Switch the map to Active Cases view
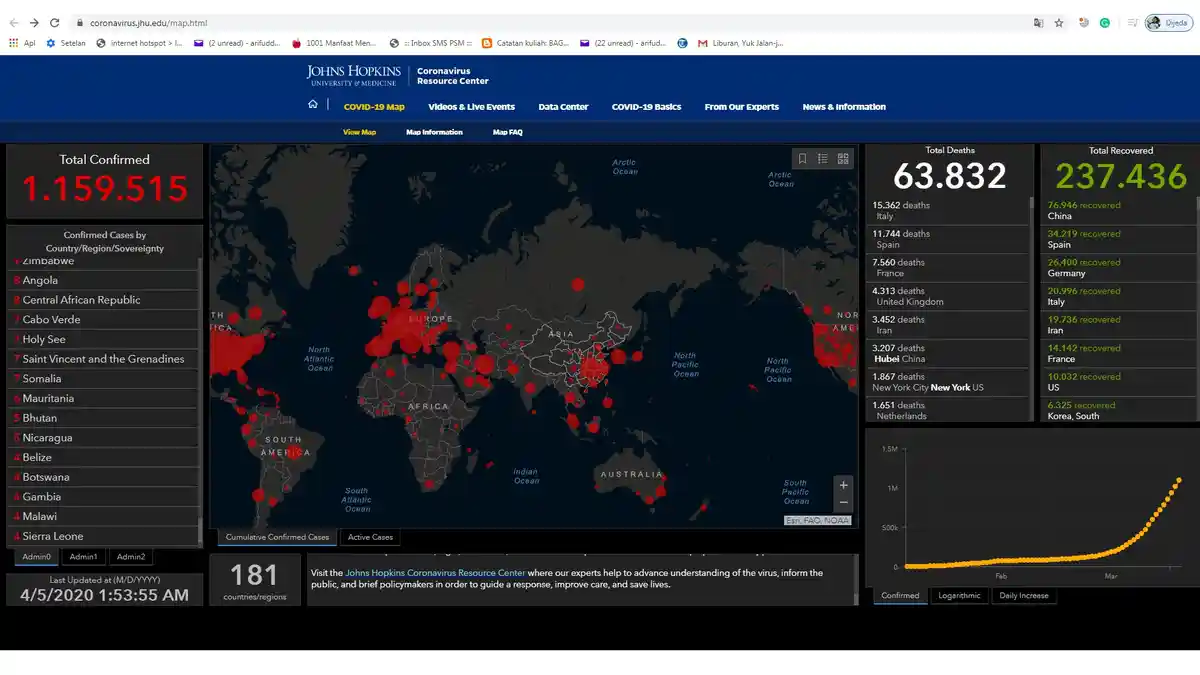The image size is (1200, 675). coord(370,536)
